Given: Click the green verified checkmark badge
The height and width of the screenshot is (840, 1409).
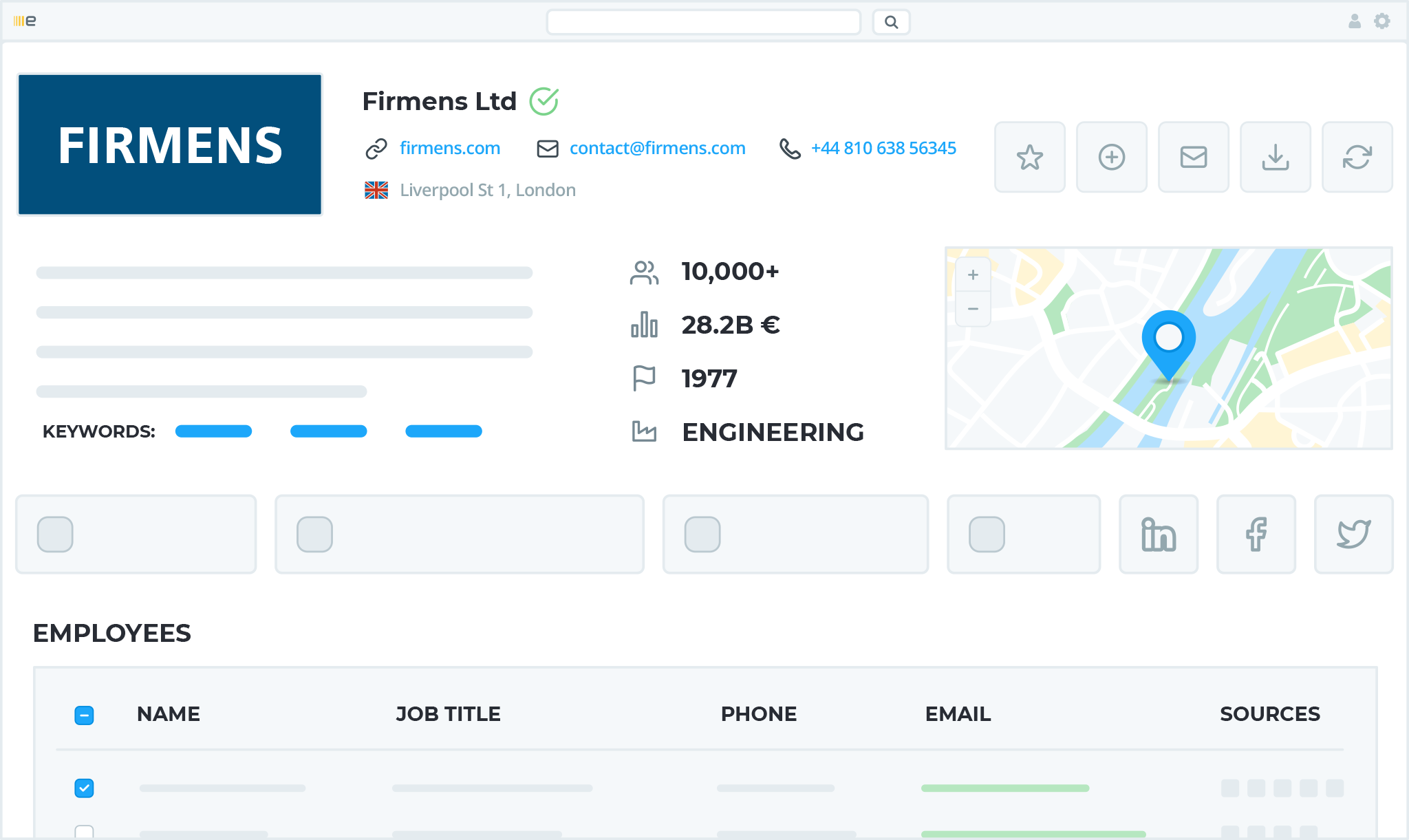Looking at the screenshot, I should click(x=544, y=101).
